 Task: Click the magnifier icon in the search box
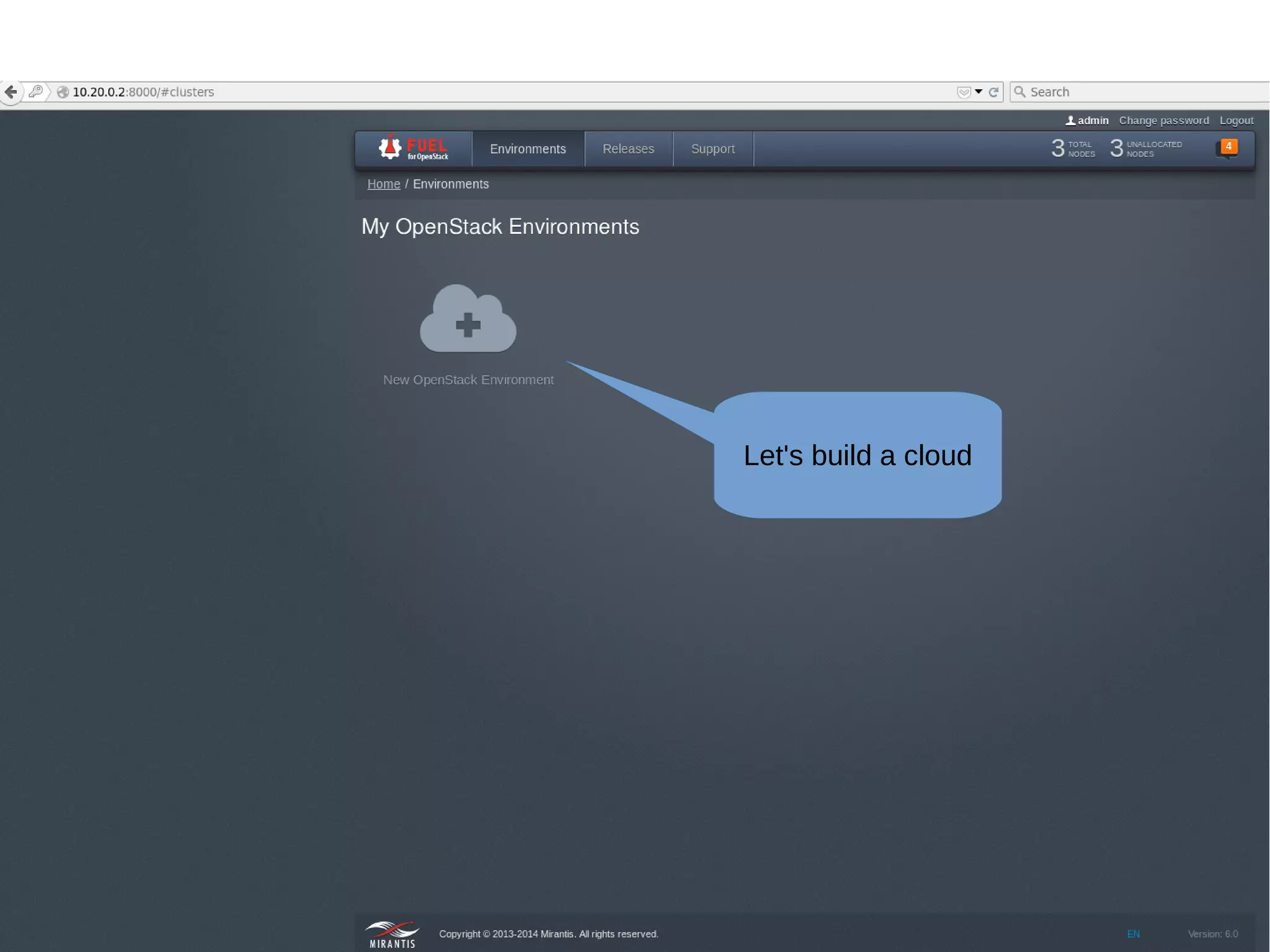point(1019,92)
